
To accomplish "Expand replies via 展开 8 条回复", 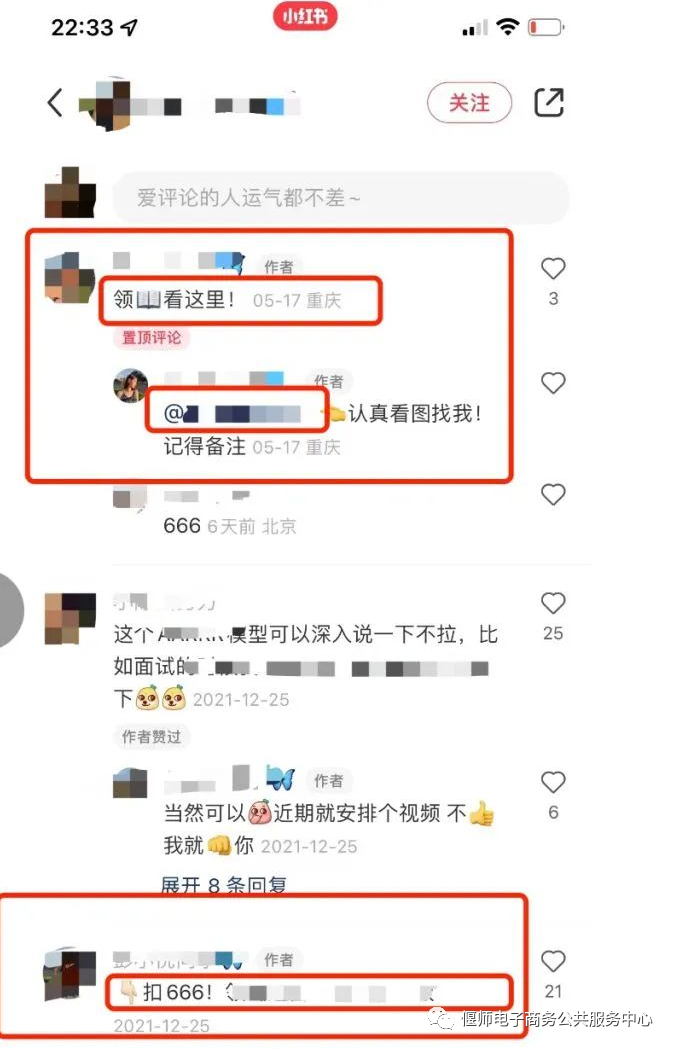I will [224, 886].
